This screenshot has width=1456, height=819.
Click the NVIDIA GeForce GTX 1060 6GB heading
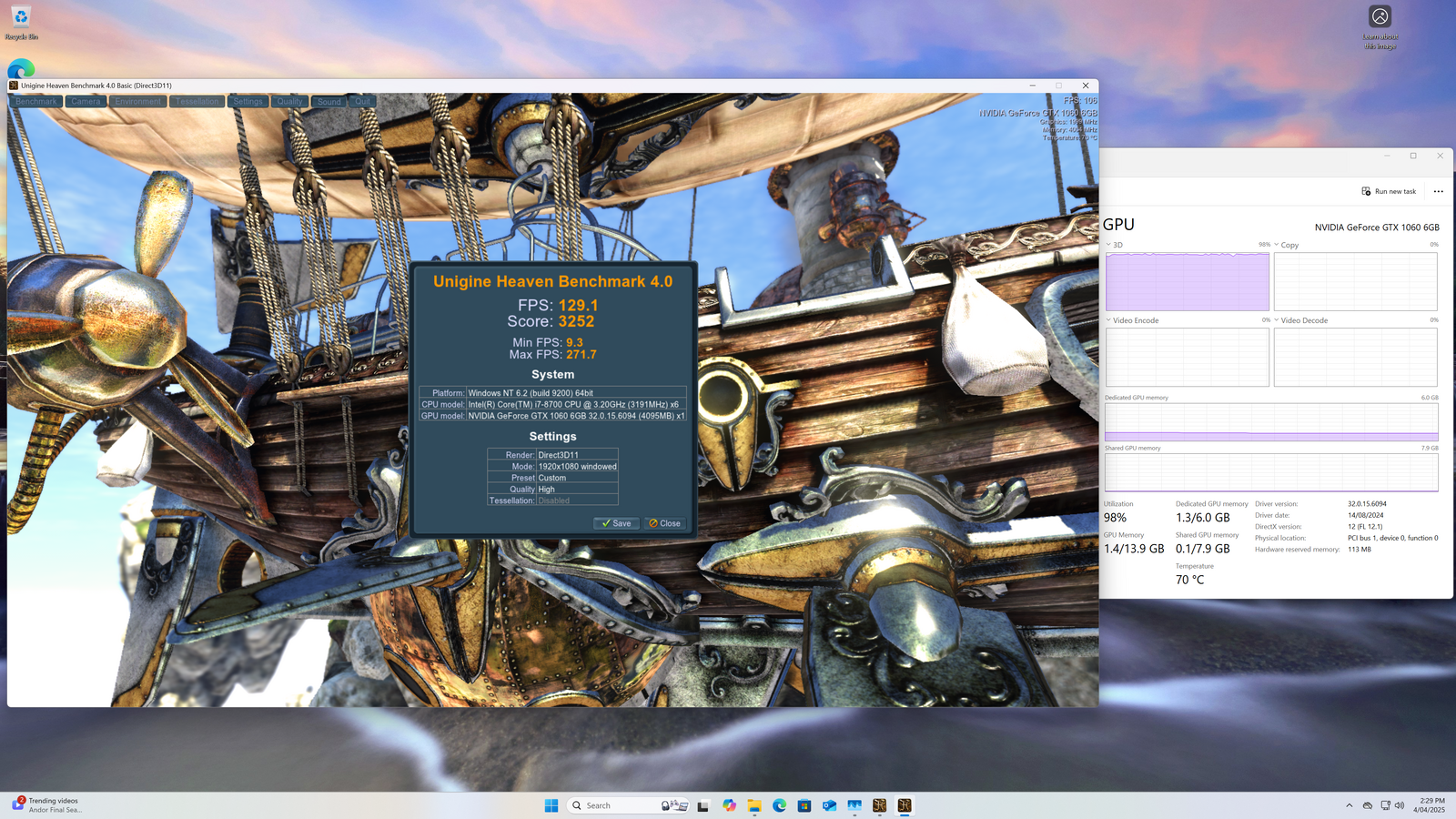(1377, 227)
